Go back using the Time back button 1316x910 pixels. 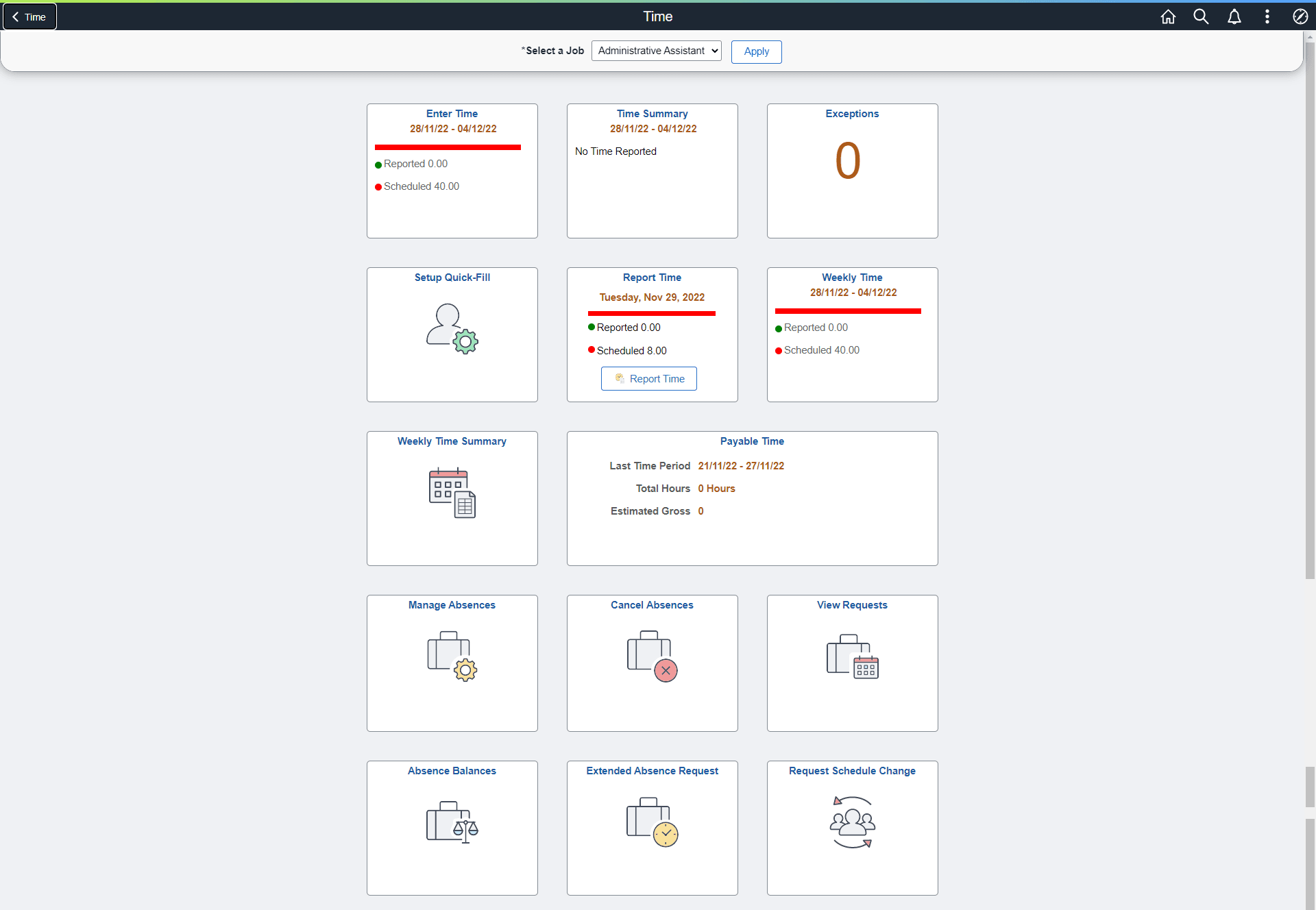tap(29, 17)
